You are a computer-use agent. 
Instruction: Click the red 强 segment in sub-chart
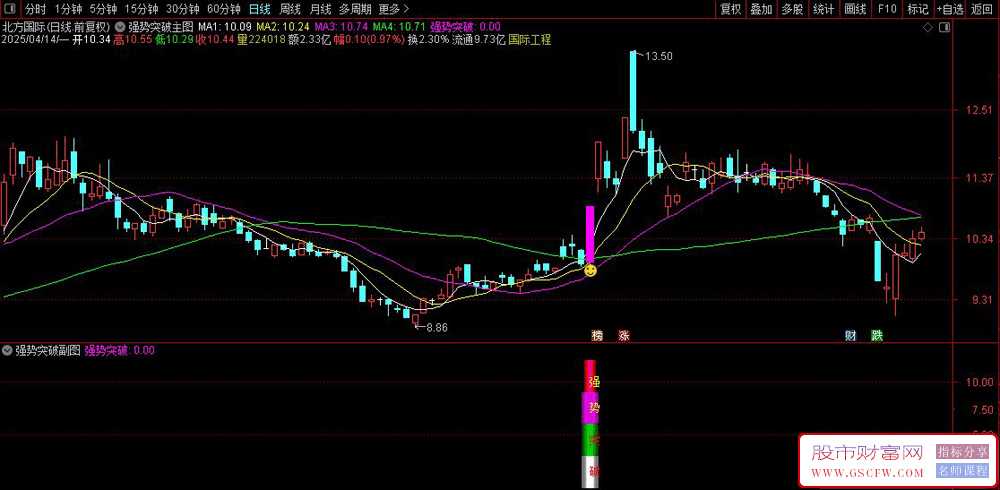click(591, 376)
